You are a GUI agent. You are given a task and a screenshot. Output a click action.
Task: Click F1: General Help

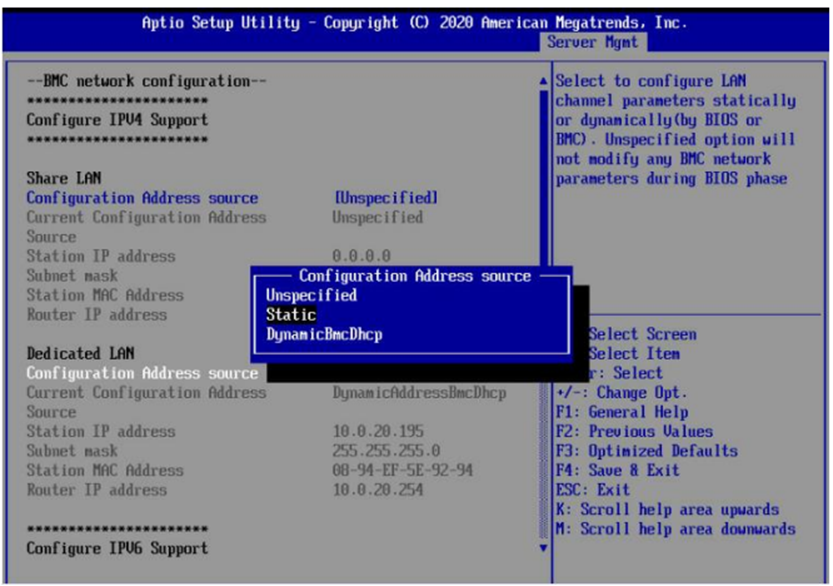tap(620, 412)
